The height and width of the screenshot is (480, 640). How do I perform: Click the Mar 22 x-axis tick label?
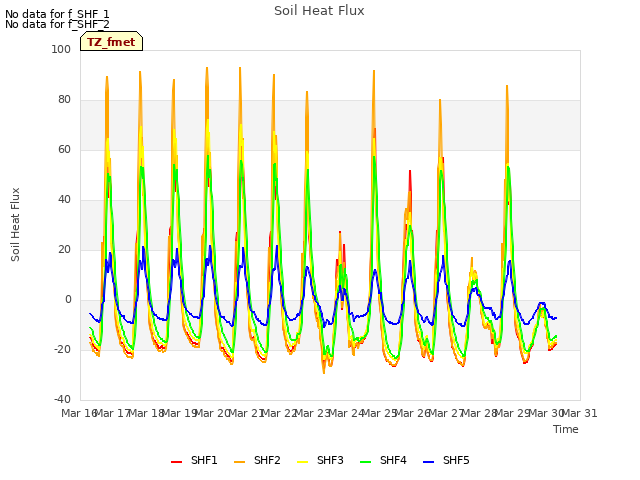point(279,413)
